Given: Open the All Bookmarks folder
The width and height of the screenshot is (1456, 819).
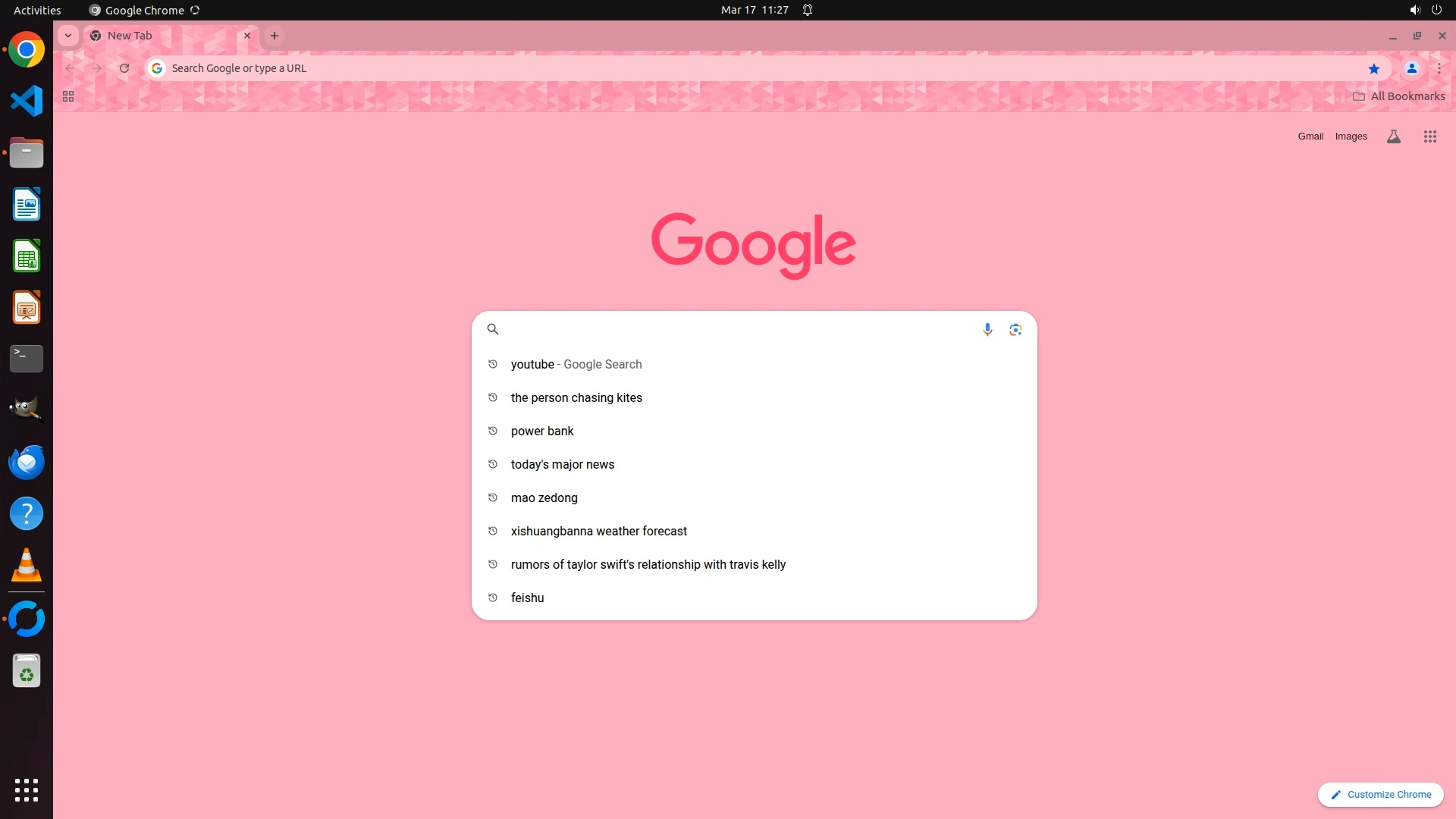Looking at the screenshot, I should (x=1398, y=96).
